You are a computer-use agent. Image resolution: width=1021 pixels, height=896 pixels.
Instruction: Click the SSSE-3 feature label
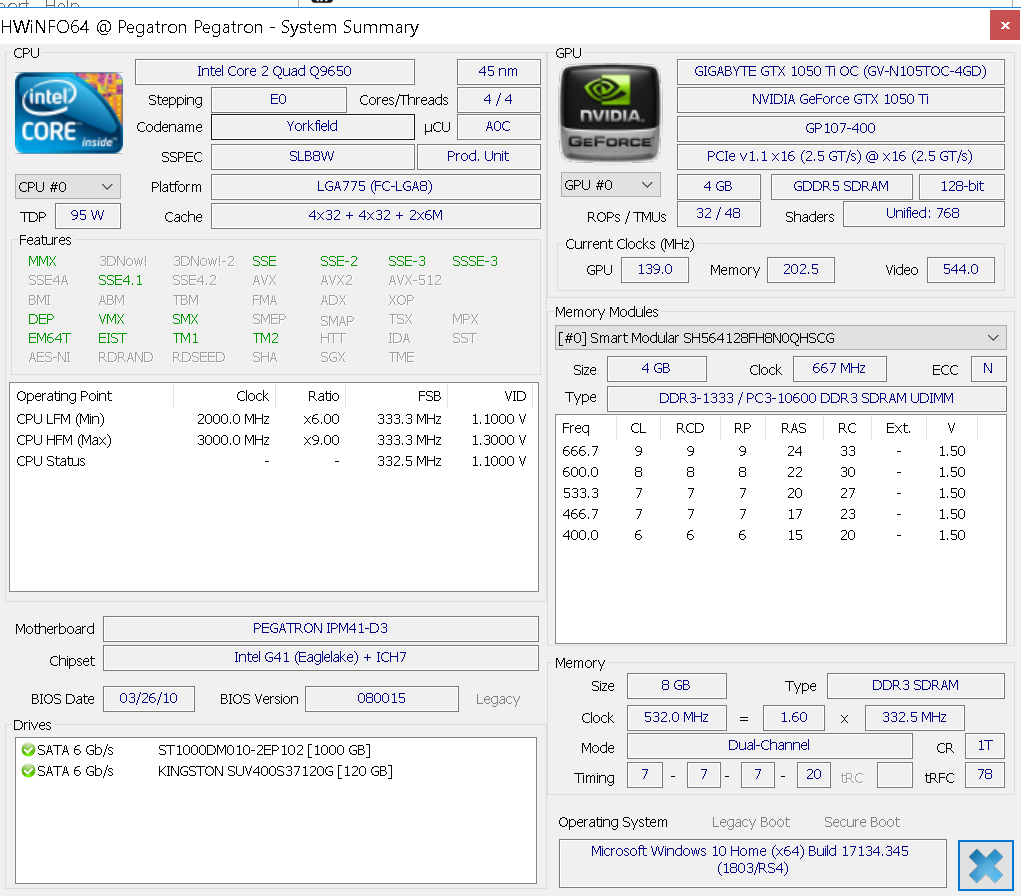[475, 261]
